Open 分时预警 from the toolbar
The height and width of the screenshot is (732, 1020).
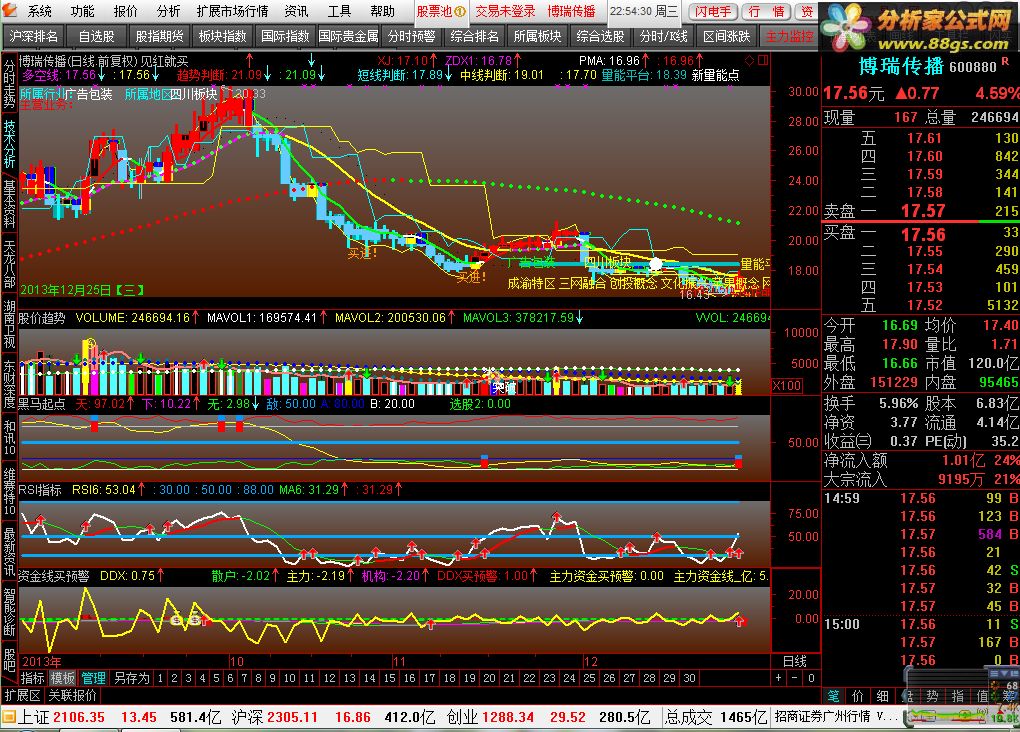pyautogui.click(x=411, y=36)
